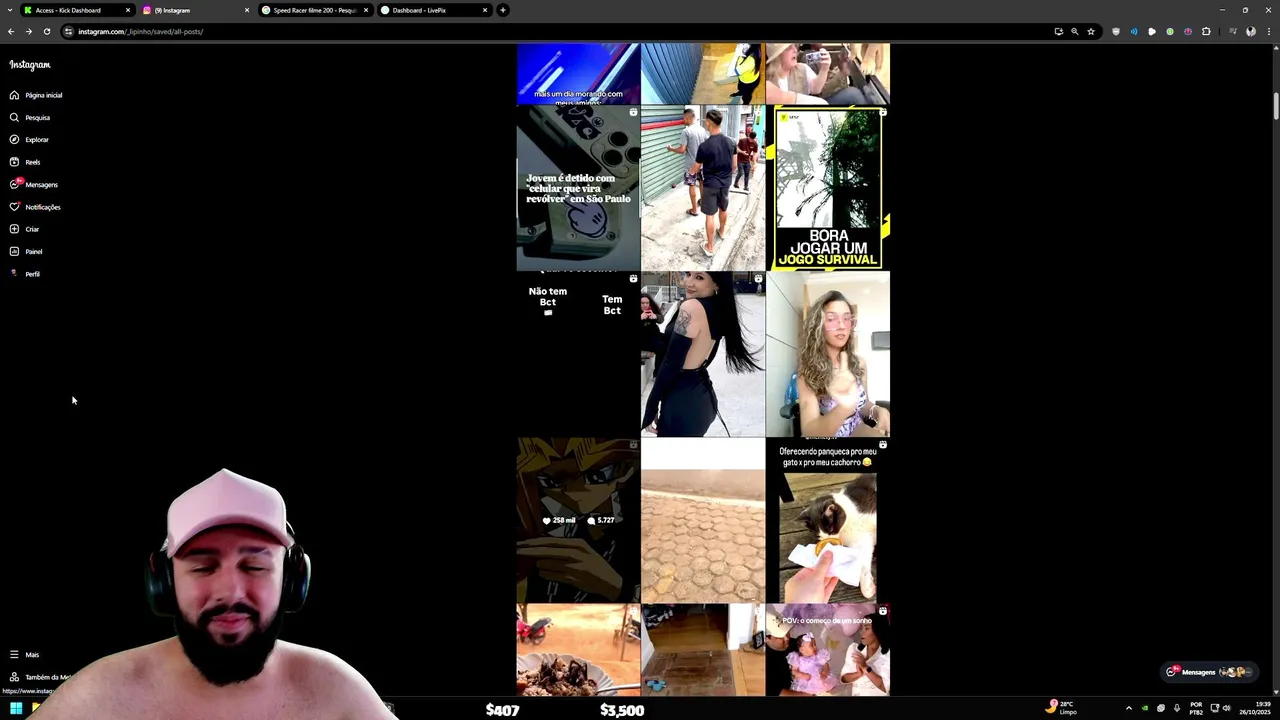Click the site information icon in address bar
1280x720 pixels.
(x=68, y=31)
